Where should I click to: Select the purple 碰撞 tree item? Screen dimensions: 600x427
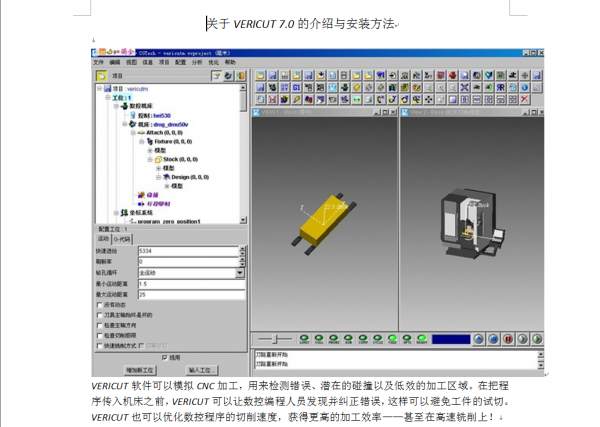pyautogui.click(x=152, y=195)
